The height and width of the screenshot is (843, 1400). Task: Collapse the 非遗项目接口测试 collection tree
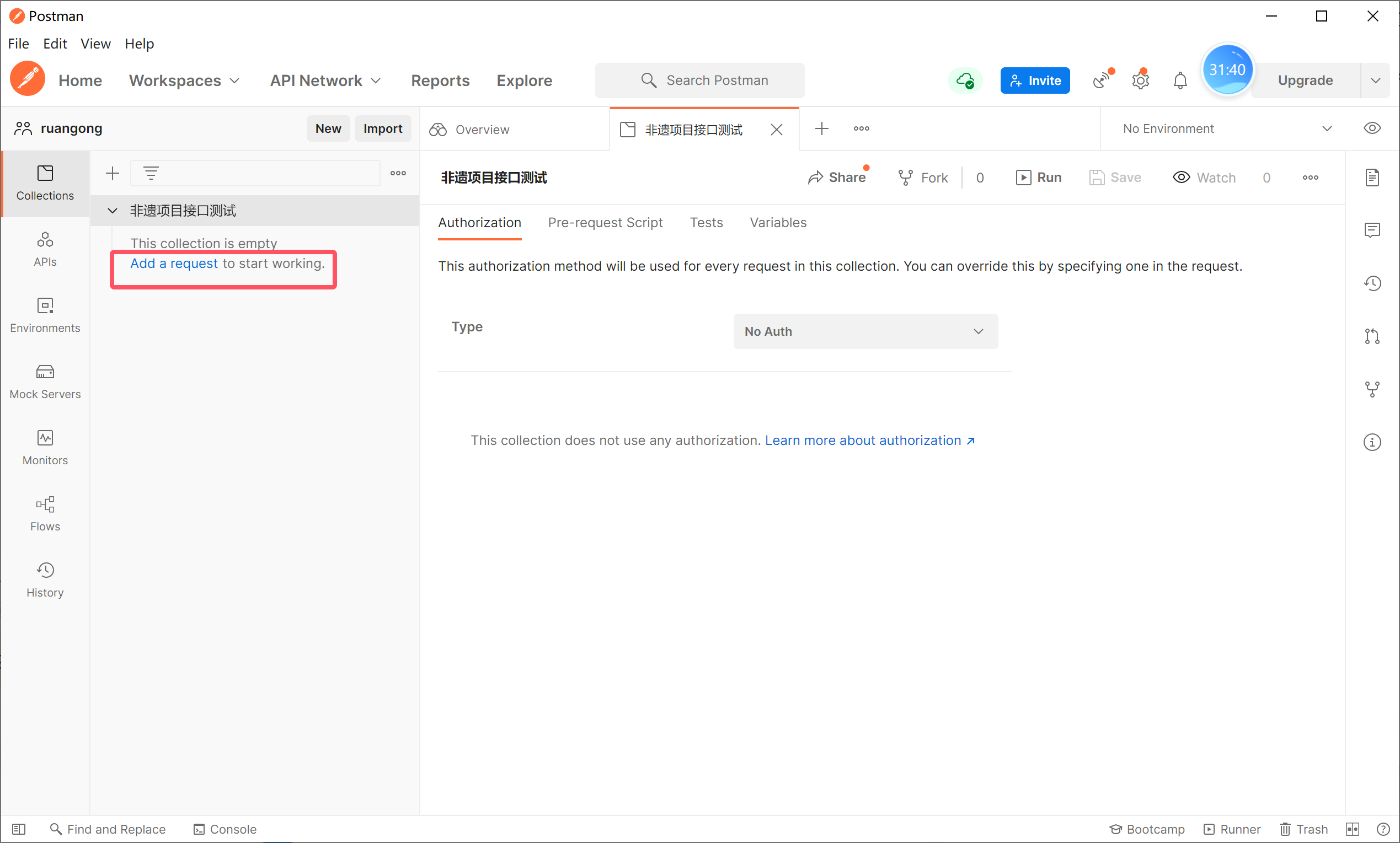113,211
